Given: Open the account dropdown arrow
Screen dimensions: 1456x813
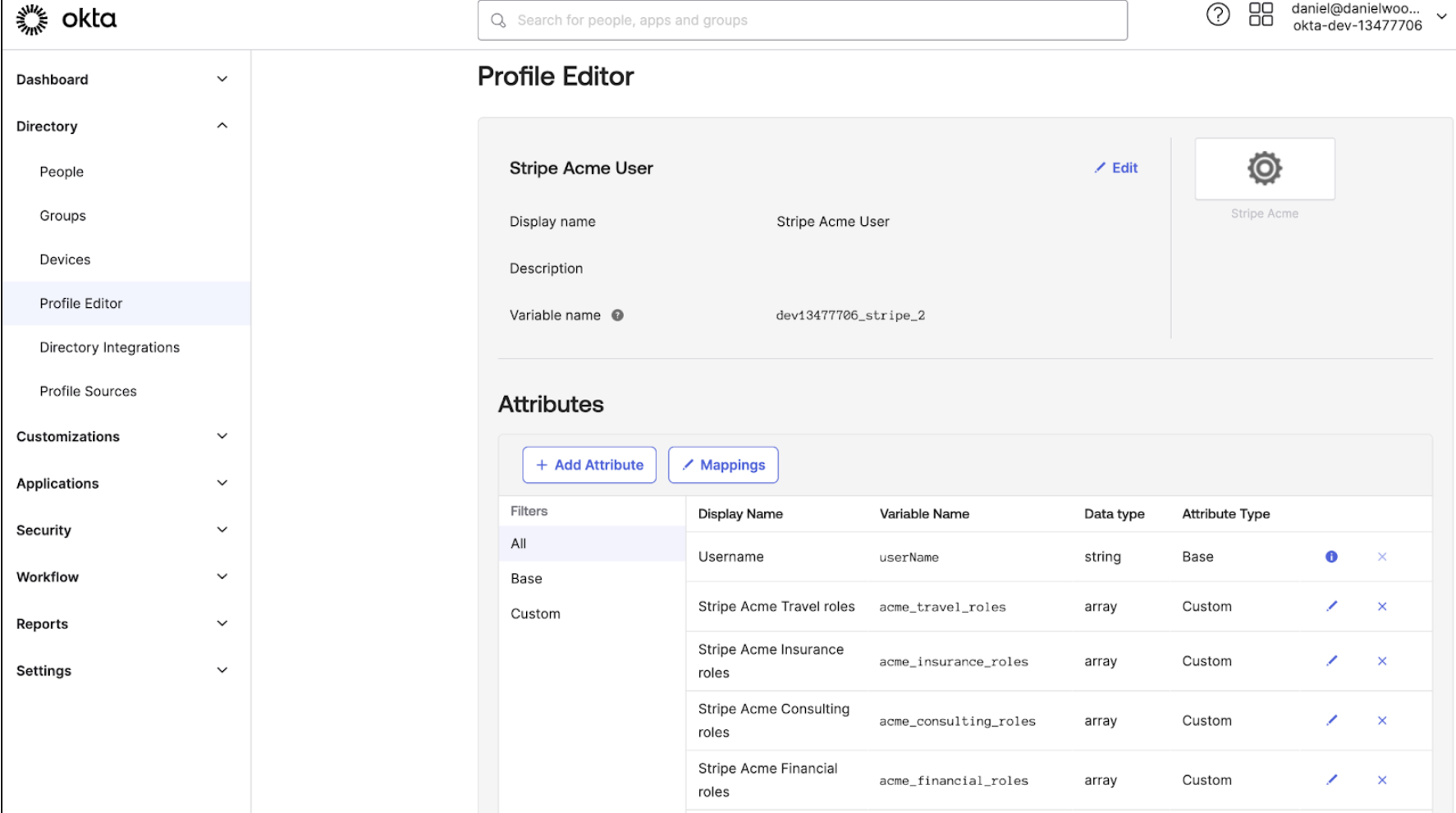Looking at the screenshot, I should (x=1441, y=16).
